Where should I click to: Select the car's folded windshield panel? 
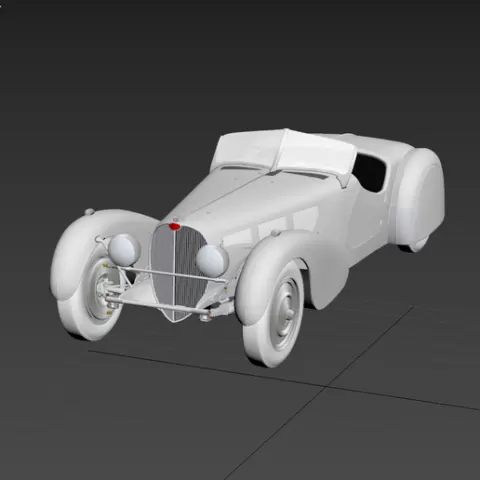pyautogui.click(x=283, y=152)
